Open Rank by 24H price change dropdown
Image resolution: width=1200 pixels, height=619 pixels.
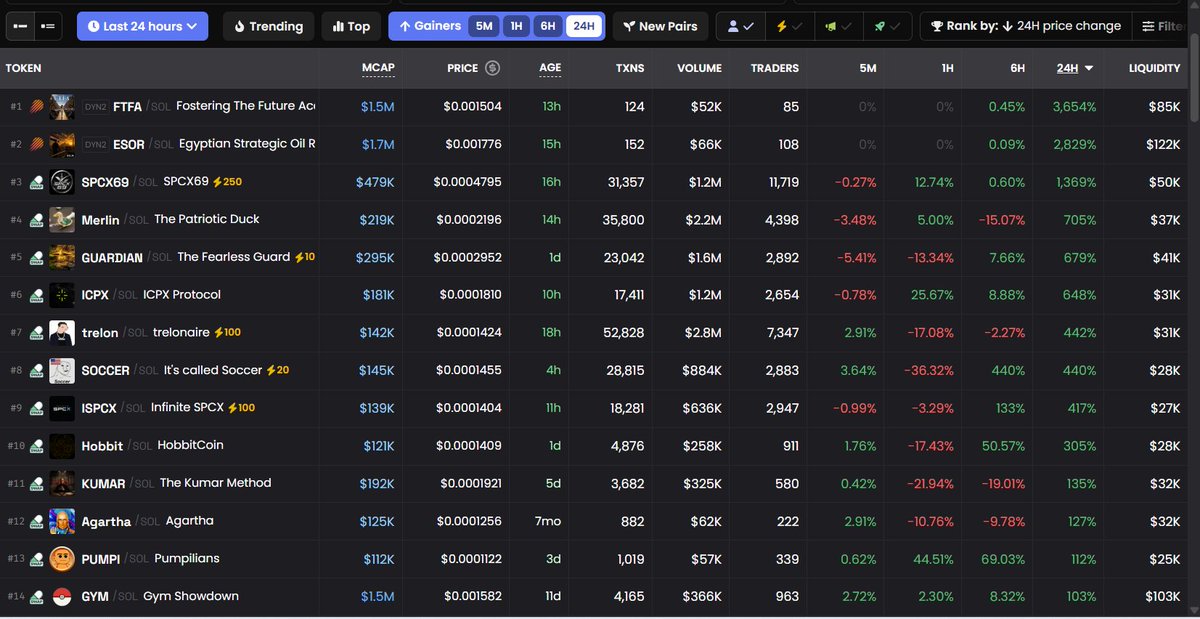coord(1025,26)
